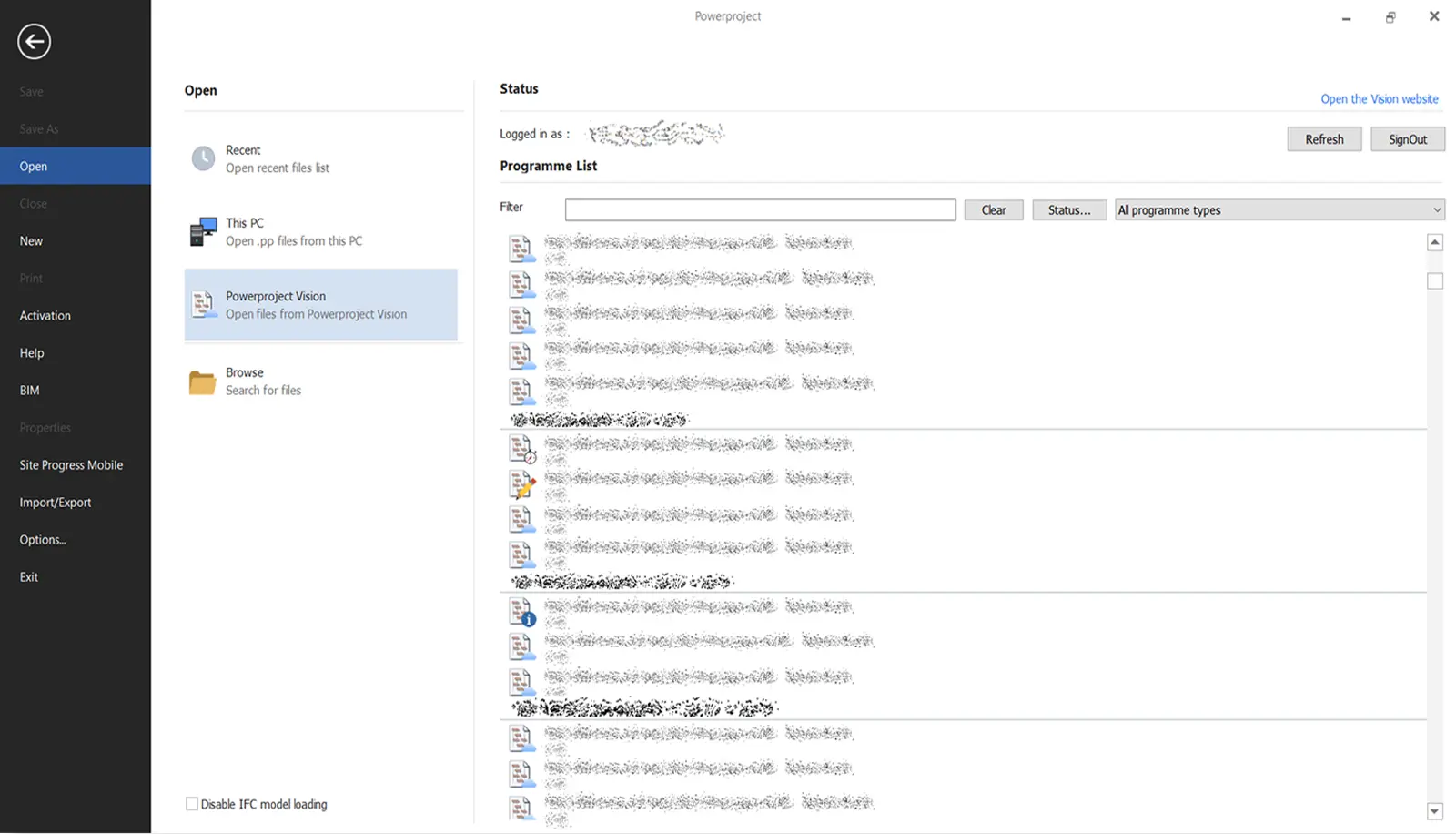Click the back arrow icon

point(34,42)
